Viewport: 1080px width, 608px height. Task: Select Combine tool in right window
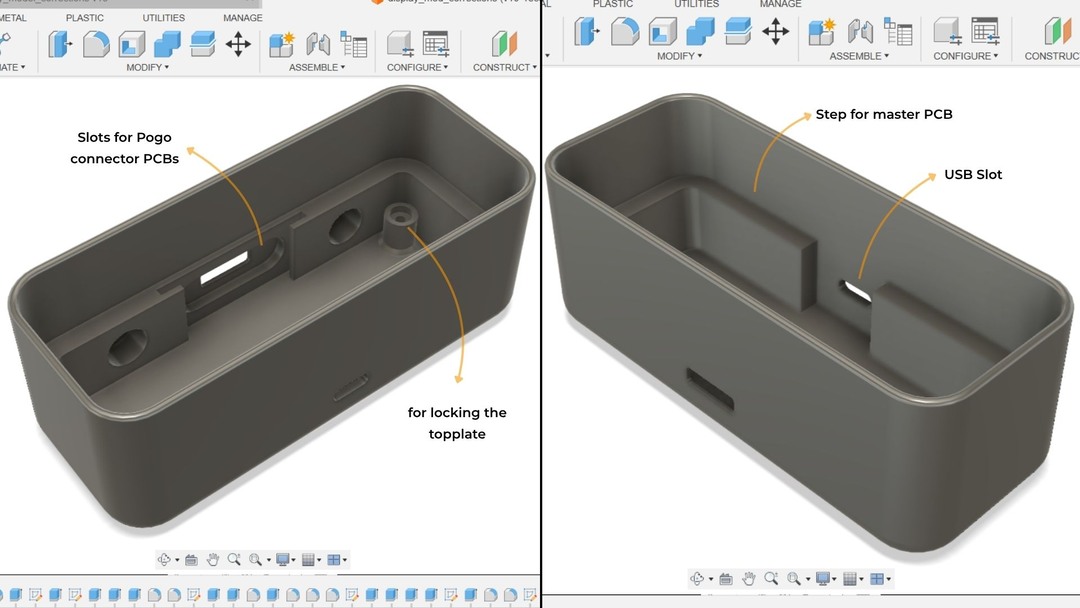click(x=700, y=32)
